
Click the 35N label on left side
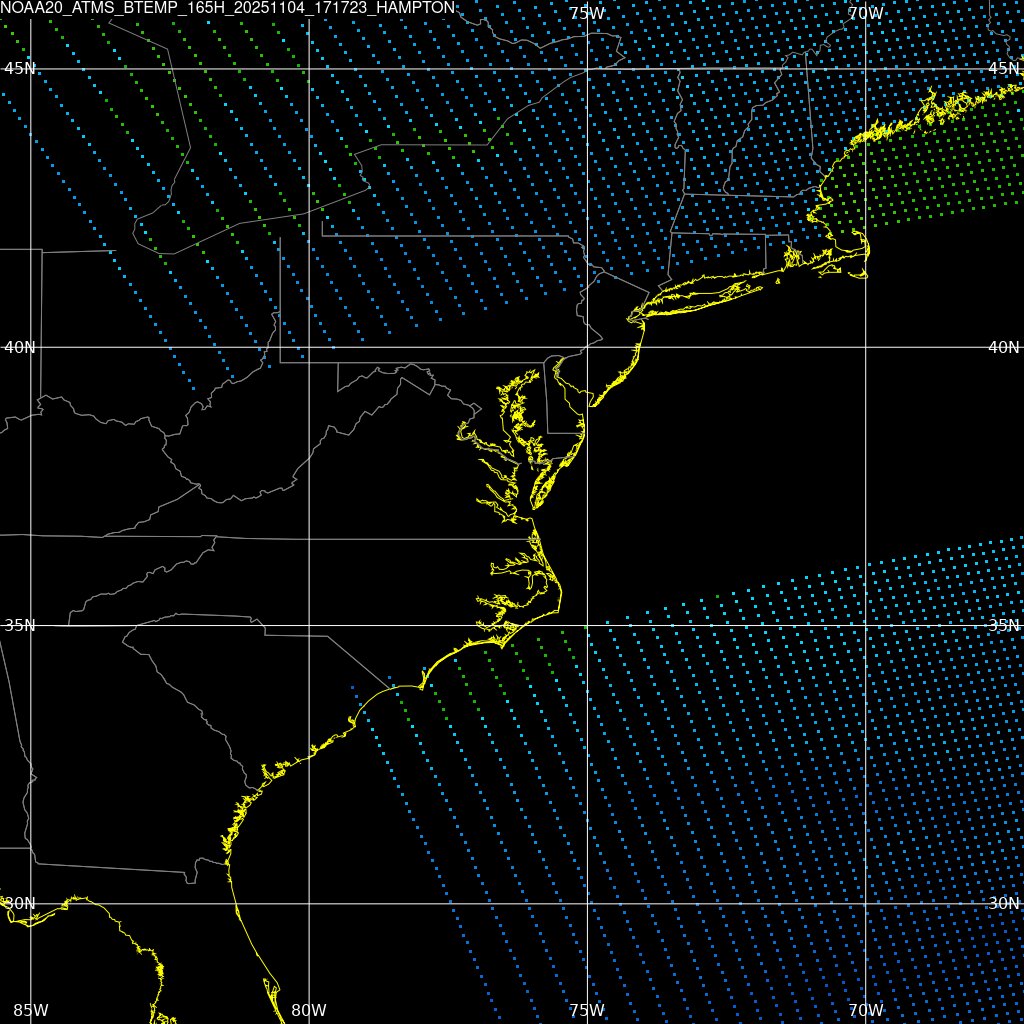point(20,625)
